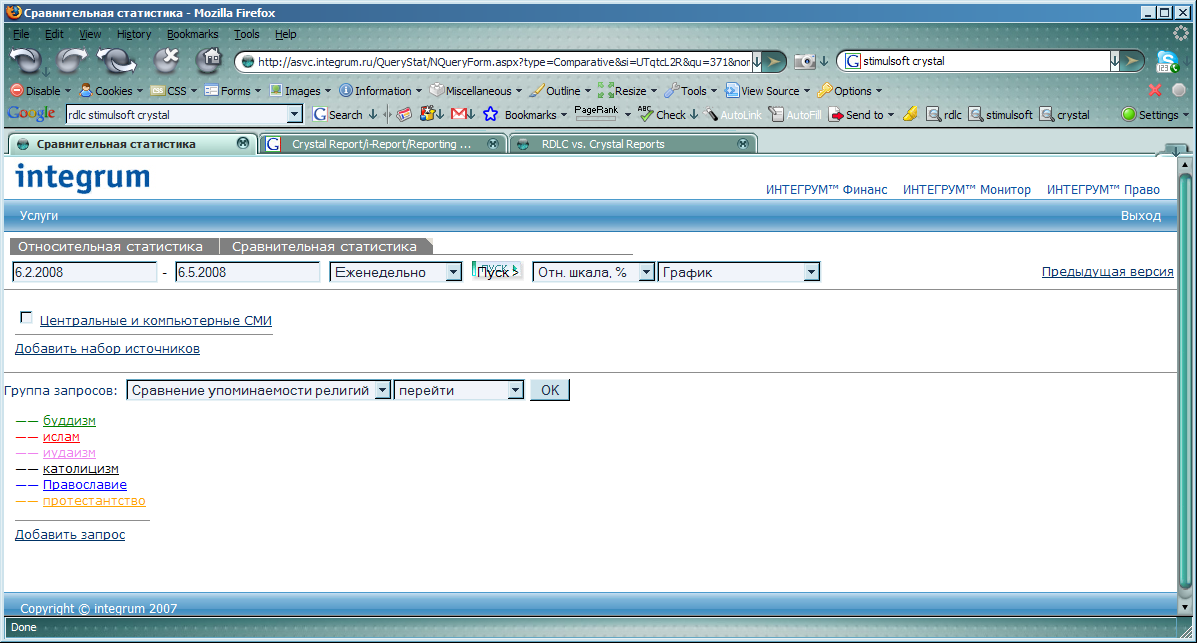This screenshot has width=1197, height=643.
Task: Open the CSS web developer menu
Action: point(173,90)
